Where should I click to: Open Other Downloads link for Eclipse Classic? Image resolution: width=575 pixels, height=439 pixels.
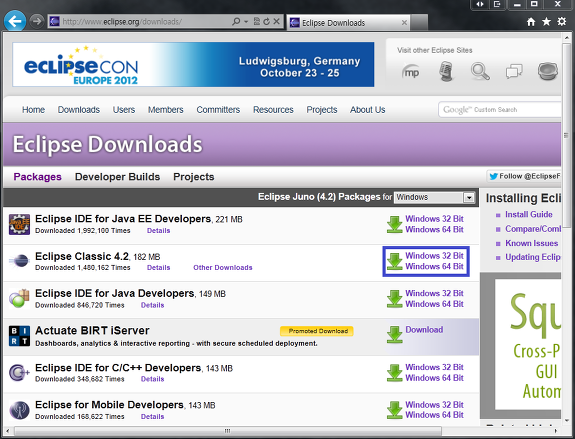point(223,268)
